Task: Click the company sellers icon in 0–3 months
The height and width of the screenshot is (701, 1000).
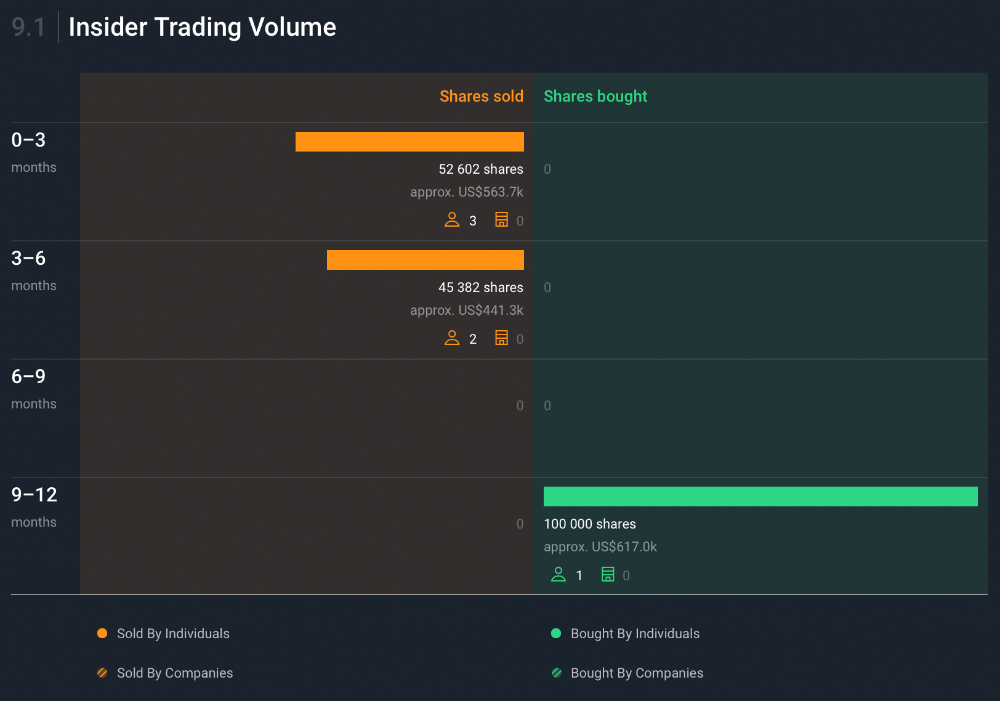Action: coord(502,220)
